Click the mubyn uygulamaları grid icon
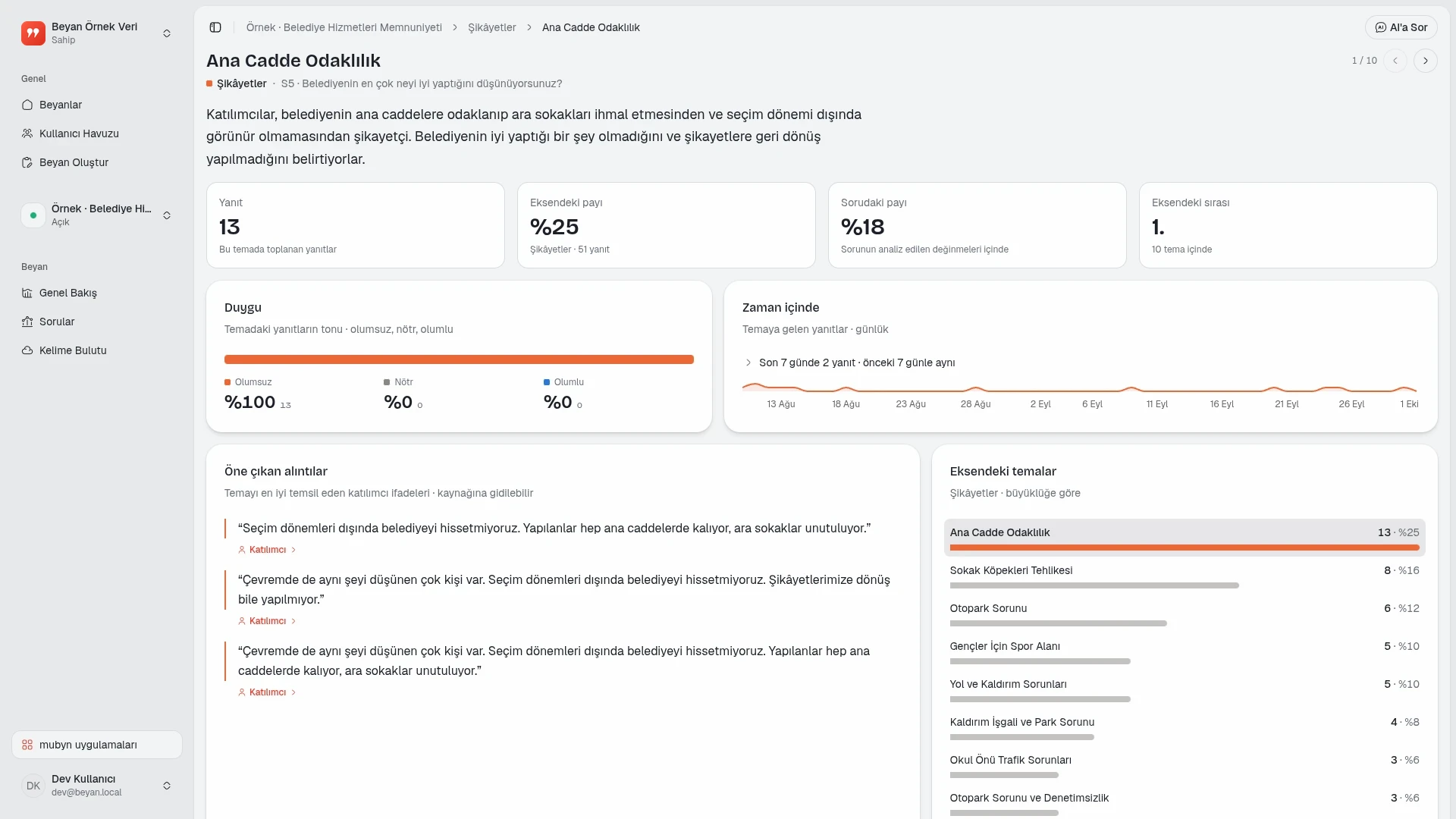 coord(27,745)
